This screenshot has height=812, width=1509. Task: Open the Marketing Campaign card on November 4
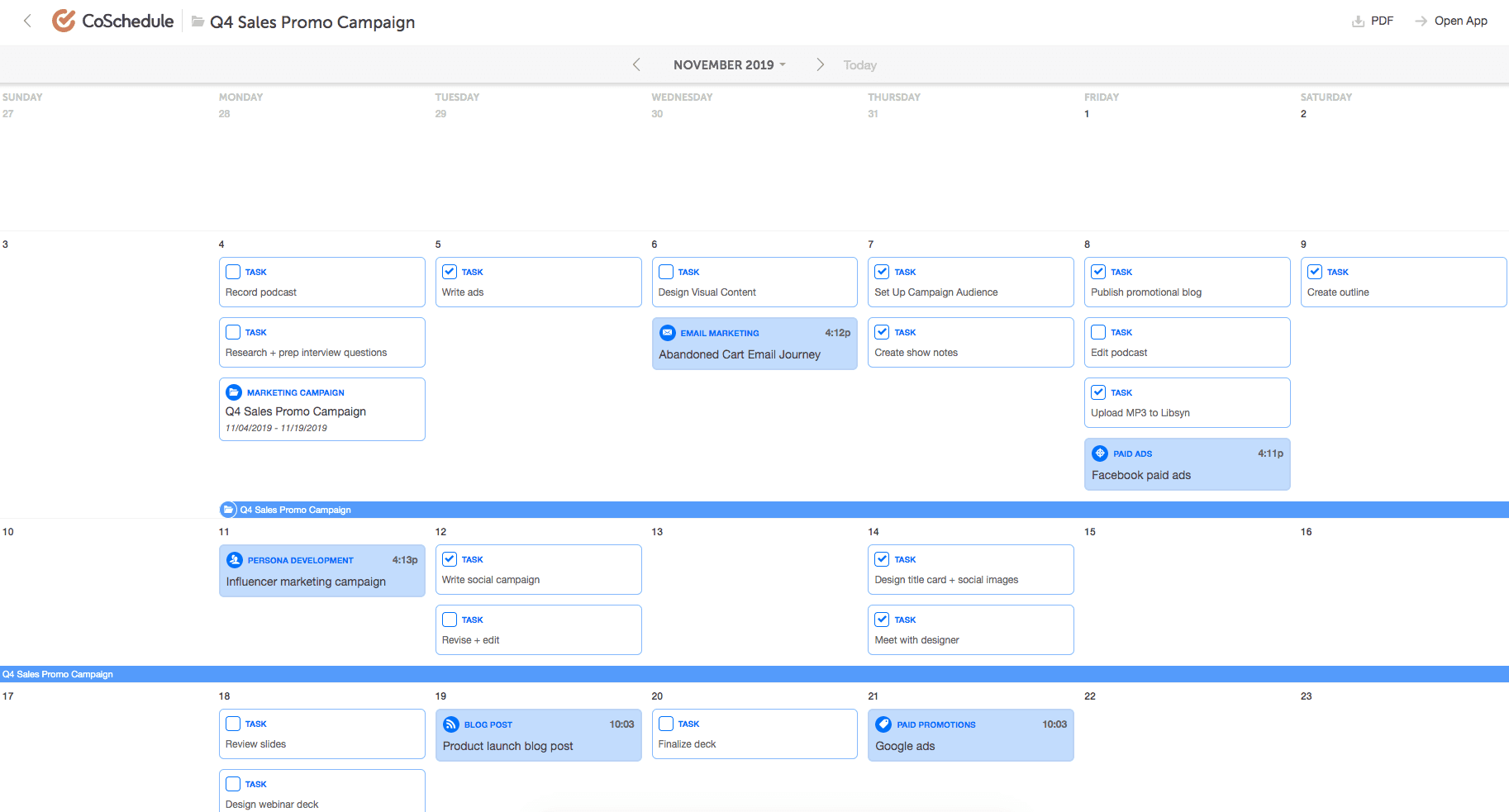pyautogui.click(x=322, y=409)
